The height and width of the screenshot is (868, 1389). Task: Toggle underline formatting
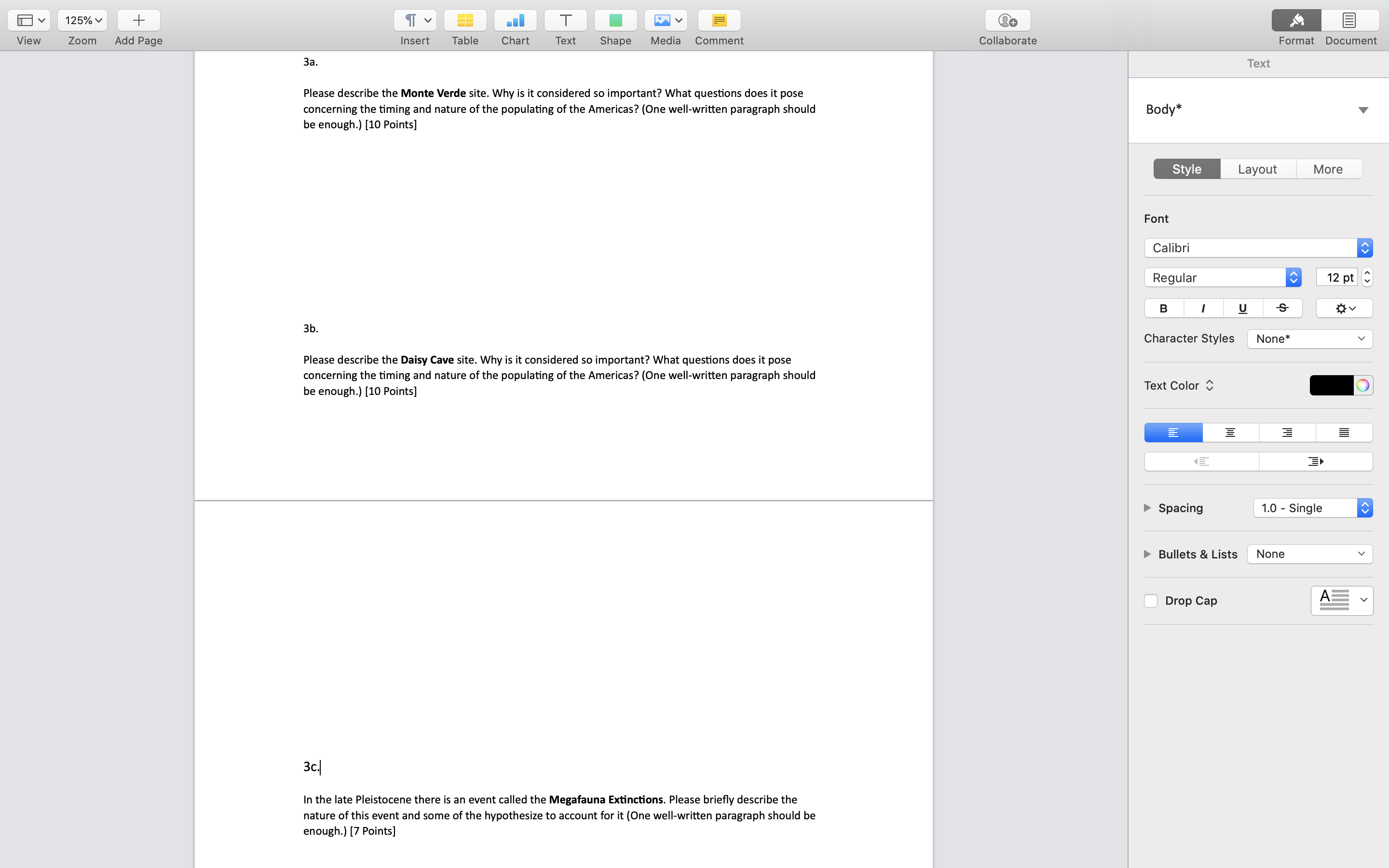(x=1243, y=308)
